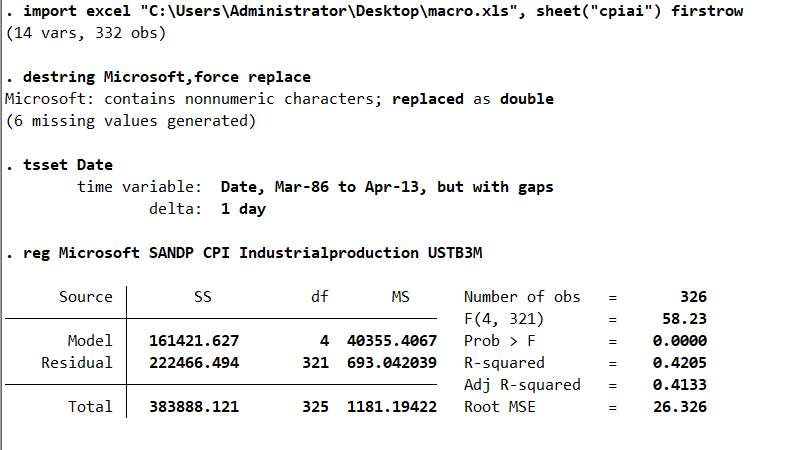
Task: Click the Model sum of squares 161421.627
Action: 194,341
